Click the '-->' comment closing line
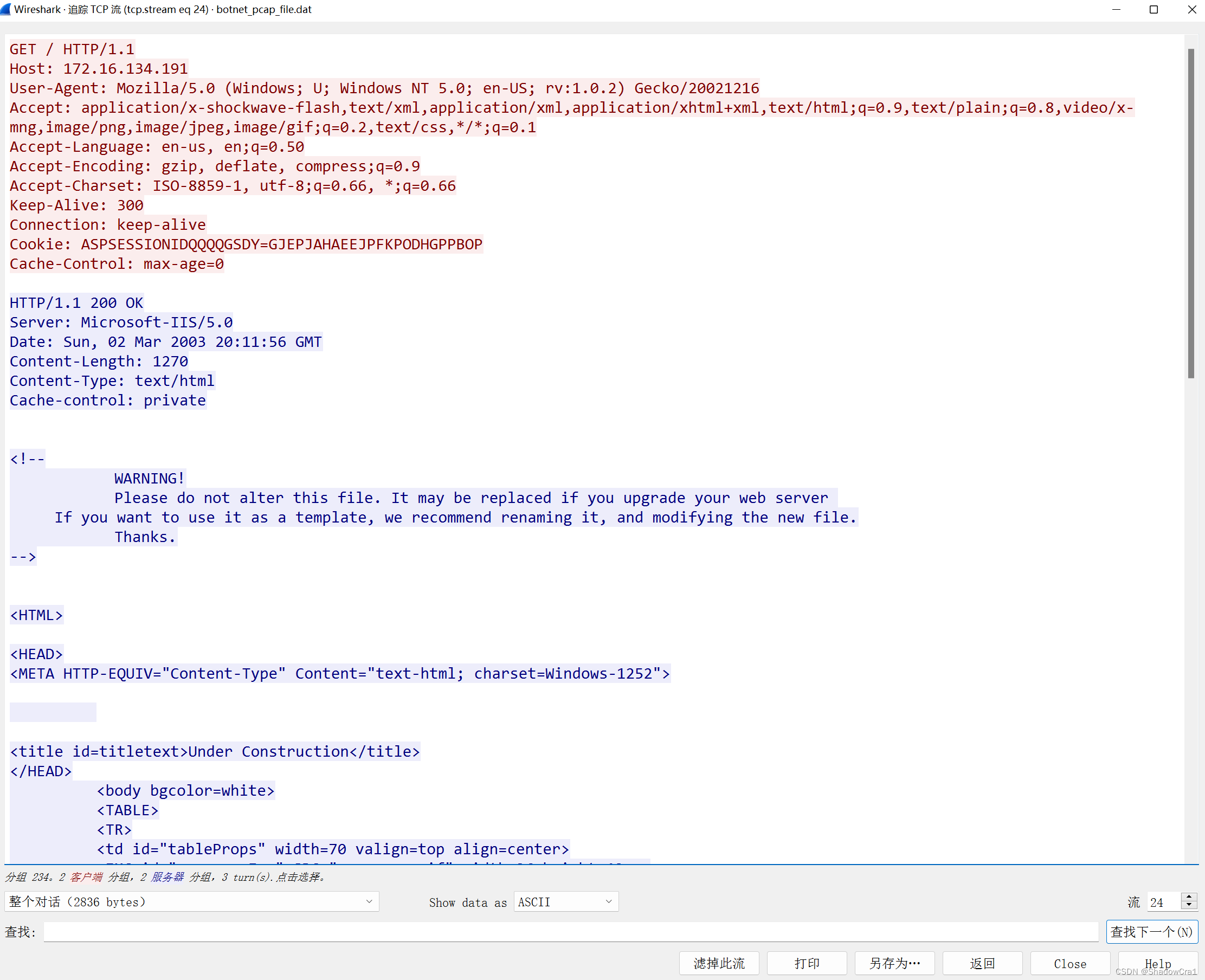This screenshot has width=1205, height=980. pos(23,557)
